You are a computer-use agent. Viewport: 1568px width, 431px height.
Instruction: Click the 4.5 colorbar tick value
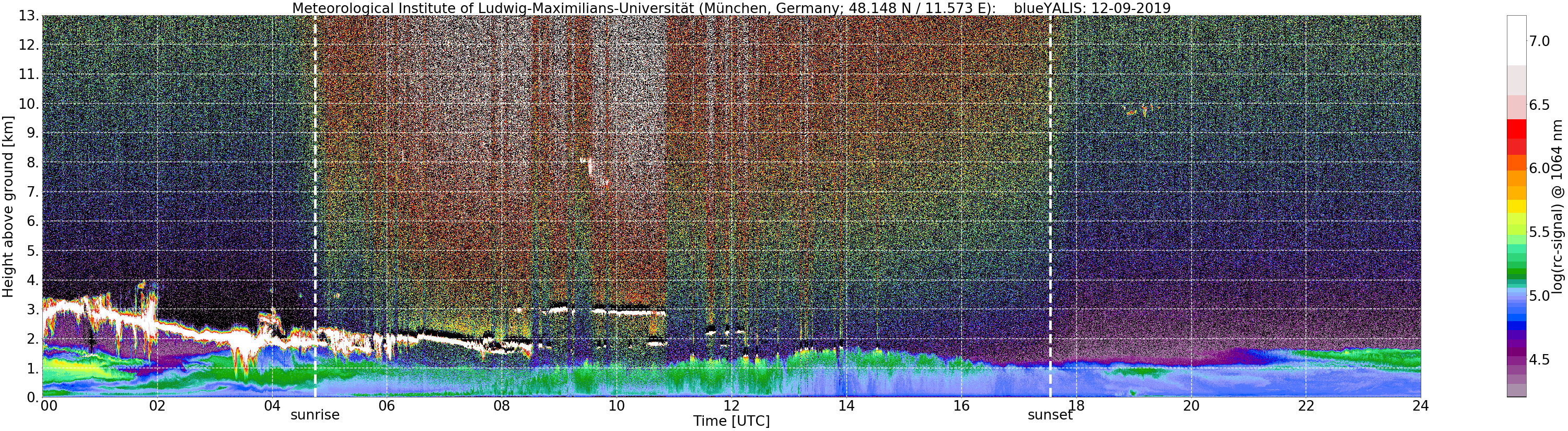[1539, 360]
